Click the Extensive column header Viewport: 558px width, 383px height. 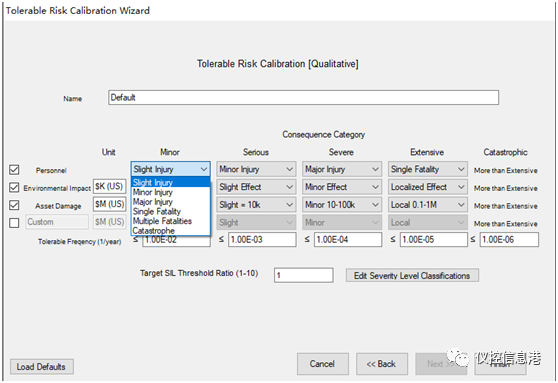(427, 152)
